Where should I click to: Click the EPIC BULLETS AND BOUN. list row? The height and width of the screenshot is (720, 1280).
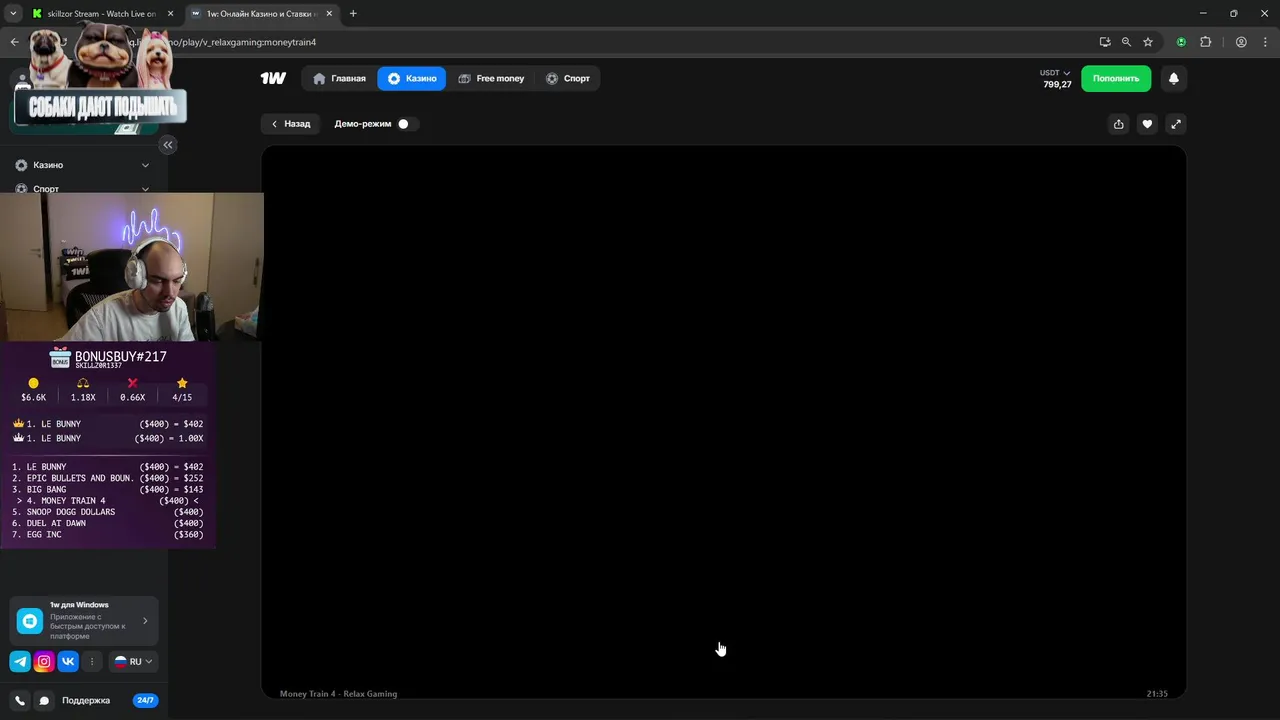[x=107, y=478]
